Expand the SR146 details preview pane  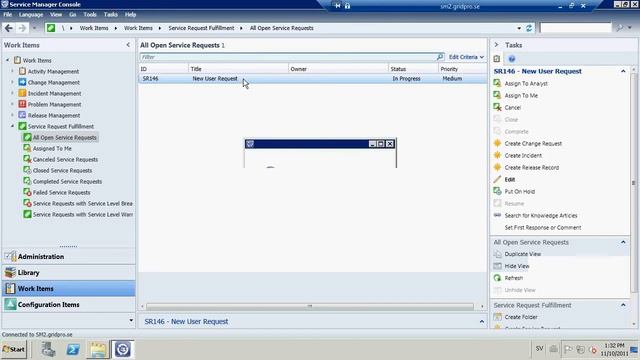pos(482,322)
